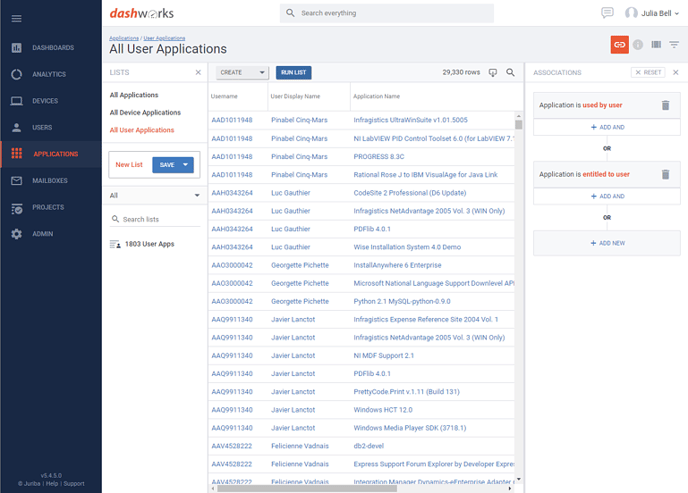This screenshot has width=688, height=493.
Task: Add AND under 'used by user'
Action: (x=607, y=127)
